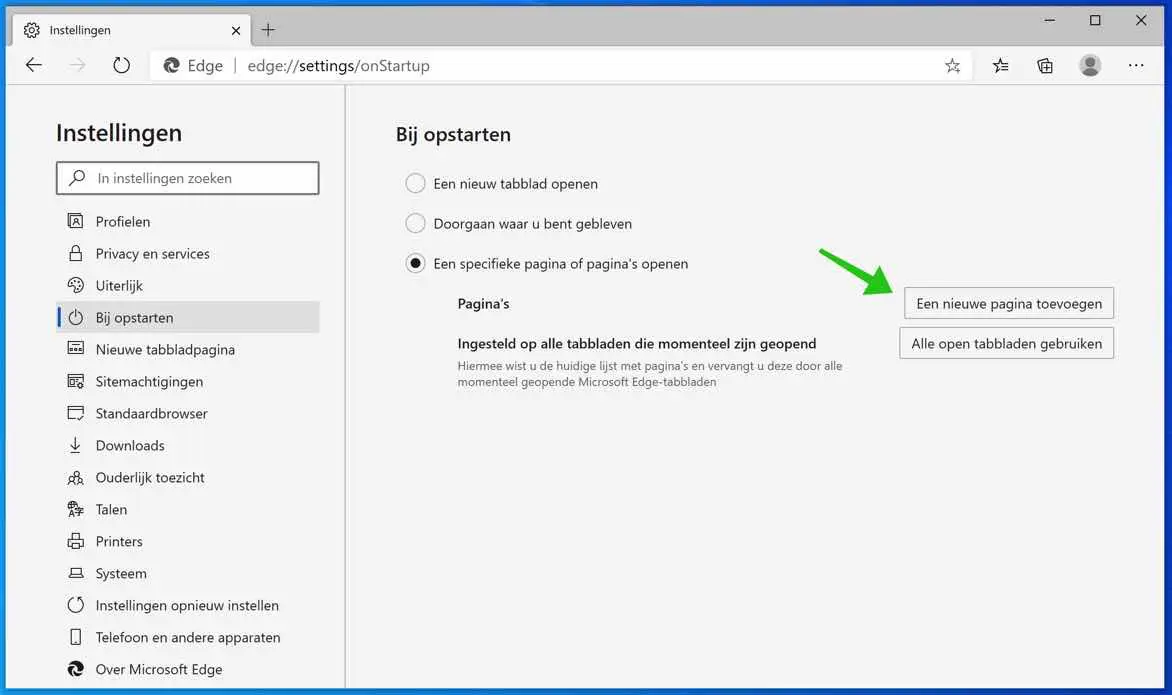Click the address bar URL edge://settings/onStartup
Image resolution: width=1172 pixels, height=695 pixels.
pyautogui.click(x=339, y=66)
